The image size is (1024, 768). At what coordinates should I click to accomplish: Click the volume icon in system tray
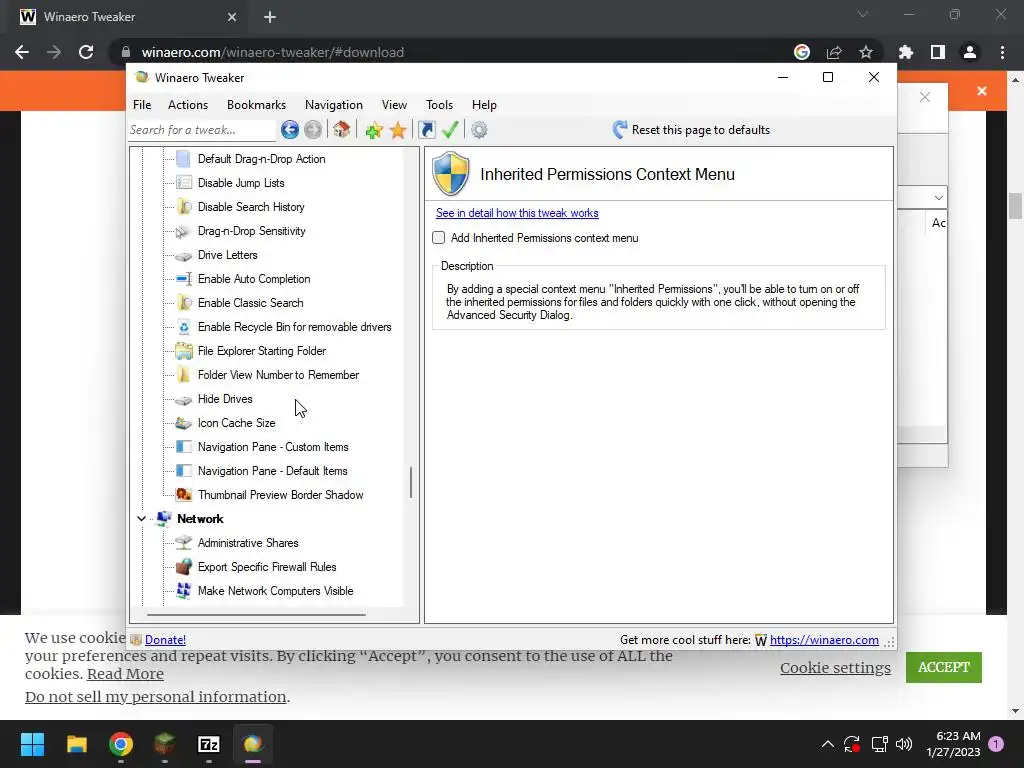point(904,744)
